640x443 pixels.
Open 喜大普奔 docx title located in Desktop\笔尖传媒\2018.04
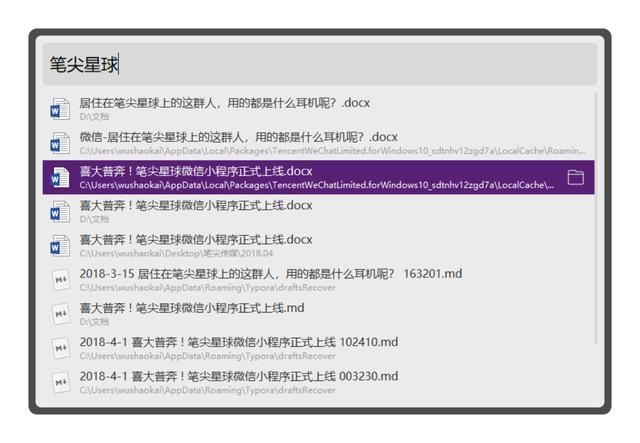click(196, 239)
